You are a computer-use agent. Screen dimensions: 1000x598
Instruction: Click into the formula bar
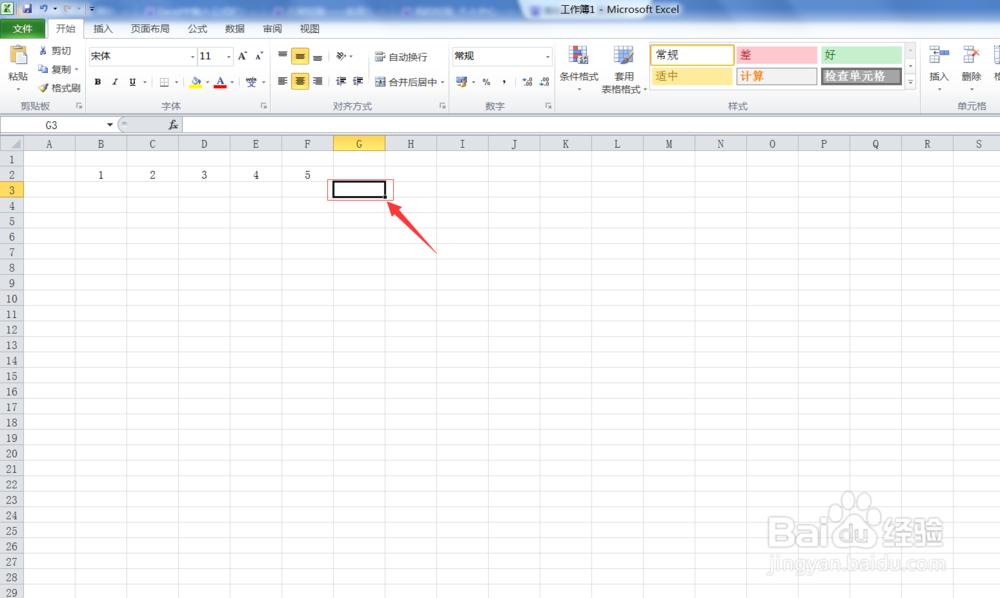coord(591,125)
